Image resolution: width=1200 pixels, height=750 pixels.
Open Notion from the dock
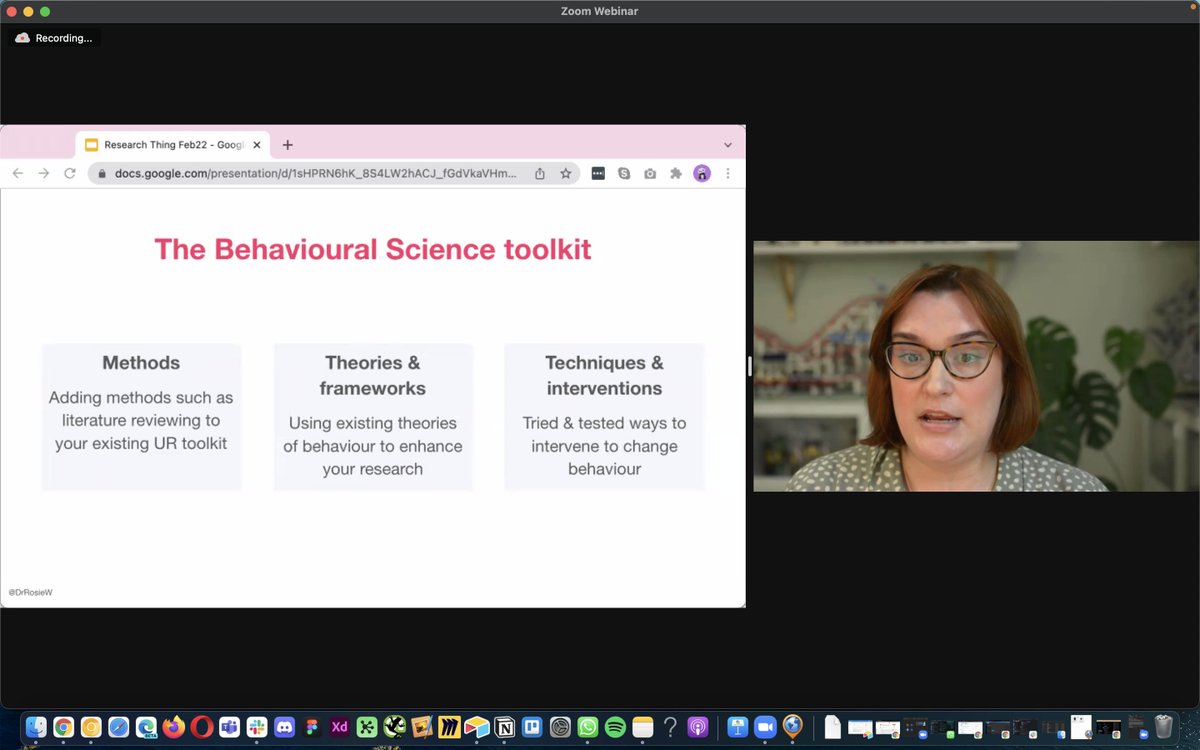[504, 727]
